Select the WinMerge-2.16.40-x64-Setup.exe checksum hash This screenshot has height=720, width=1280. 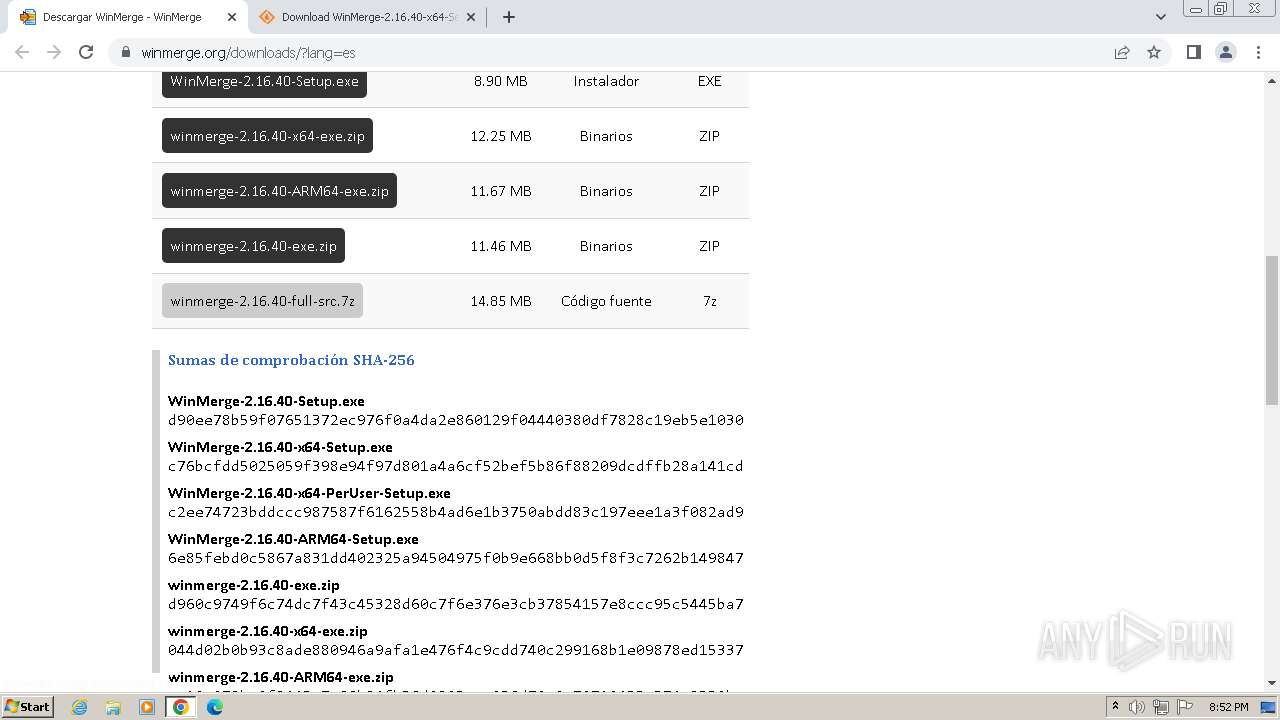pyautogui.click(x=456, y=466)
